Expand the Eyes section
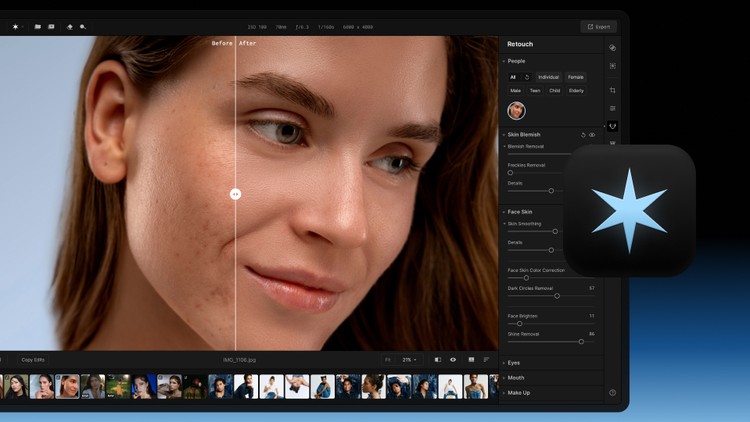 click(513, 363)
